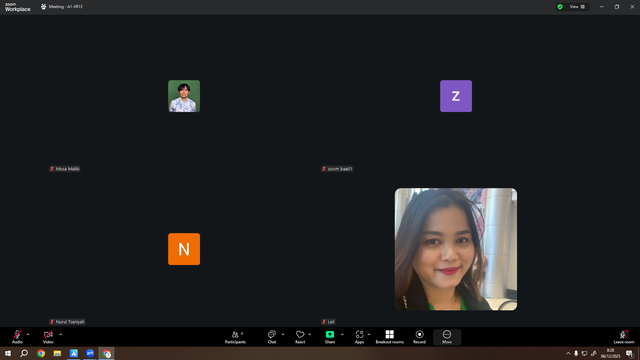Open share options arrow beside Share
This screenshot has height=360, width=640.
pyautogui.click(x=342, y=334)
